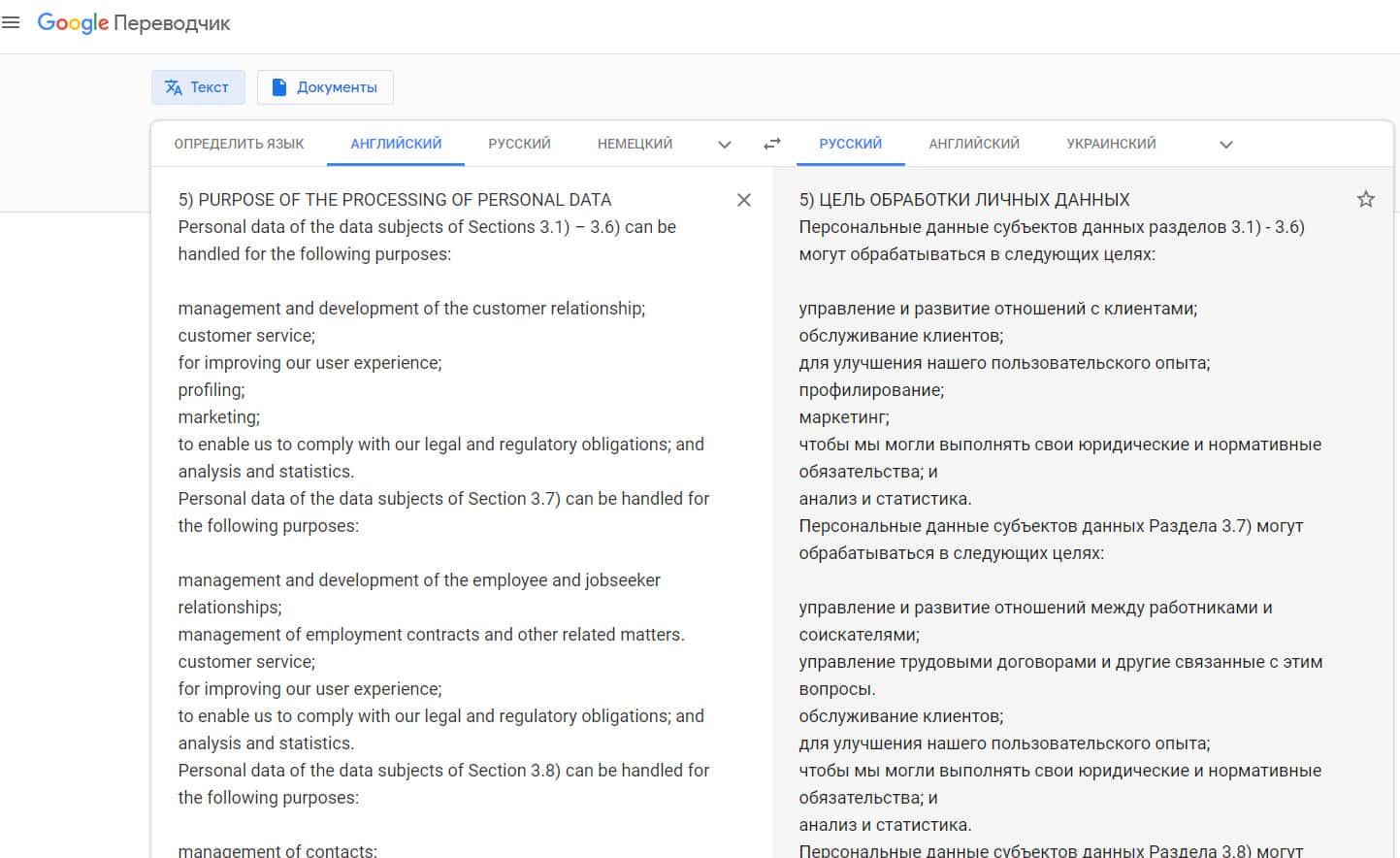Image resolution: width=1400 pixels, height=858 pixels.
Task: Choose Русский as source language
Action: coord(519,144)
